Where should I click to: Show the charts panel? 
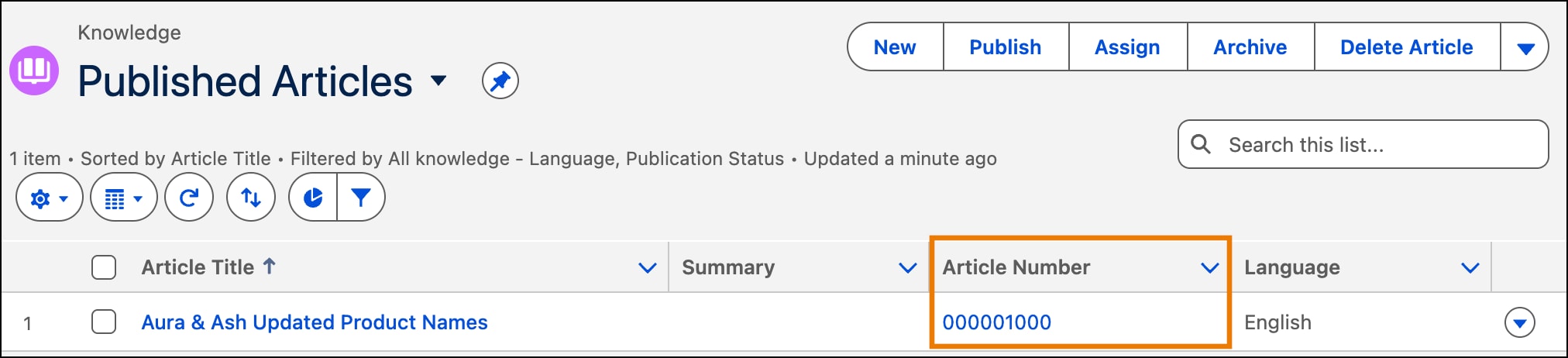[x=313, y=198]
